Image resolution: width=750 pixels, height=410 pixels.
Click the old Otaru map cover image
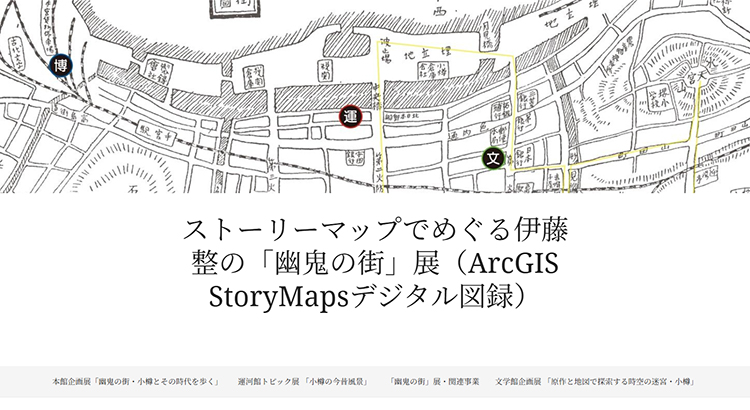pyautogui.click(x=375, y=96)
